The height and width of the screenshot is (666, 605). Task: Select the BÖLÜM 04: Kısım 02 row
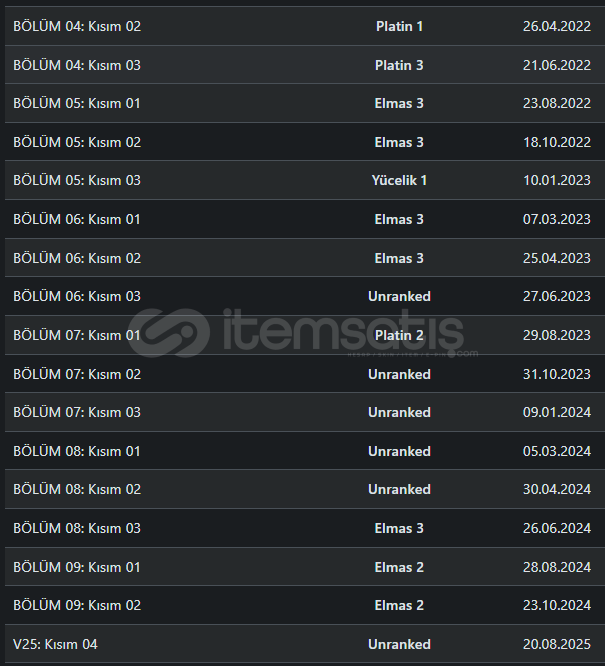77,26
